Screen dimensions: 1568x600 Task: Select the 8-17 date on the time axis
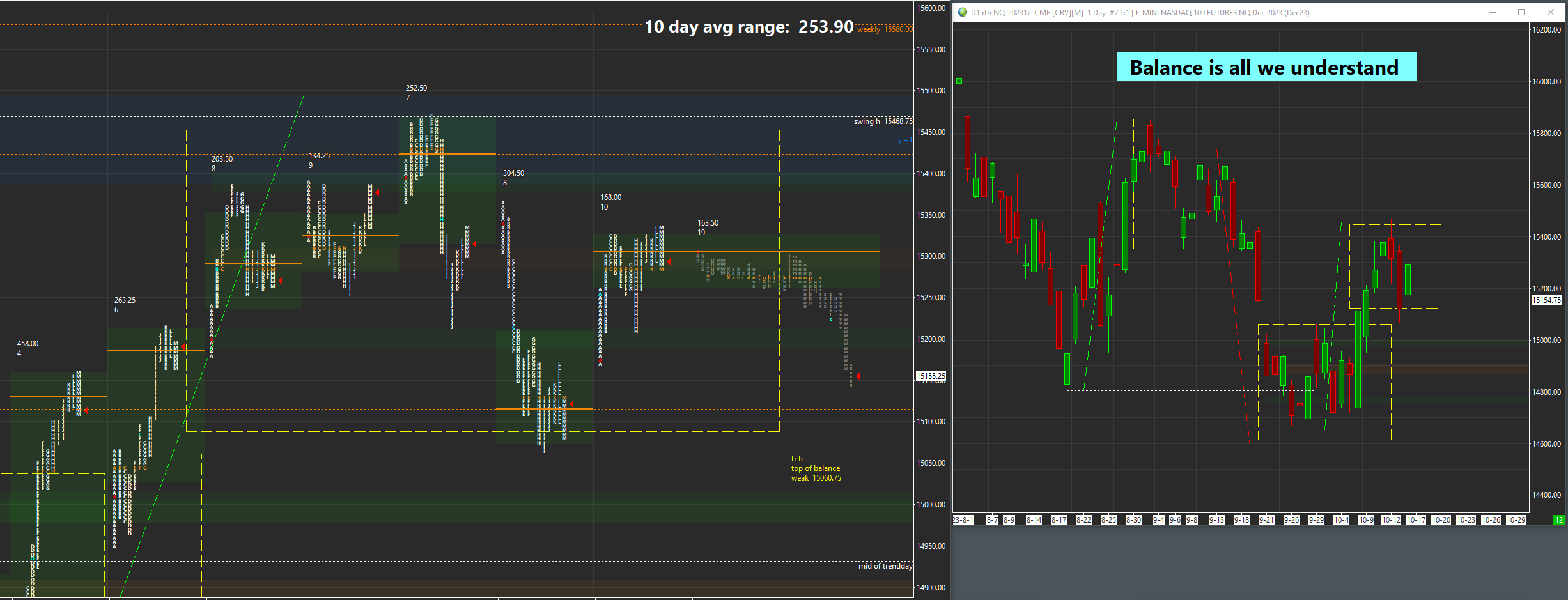pyautogui.click(x=1059, y=520)
